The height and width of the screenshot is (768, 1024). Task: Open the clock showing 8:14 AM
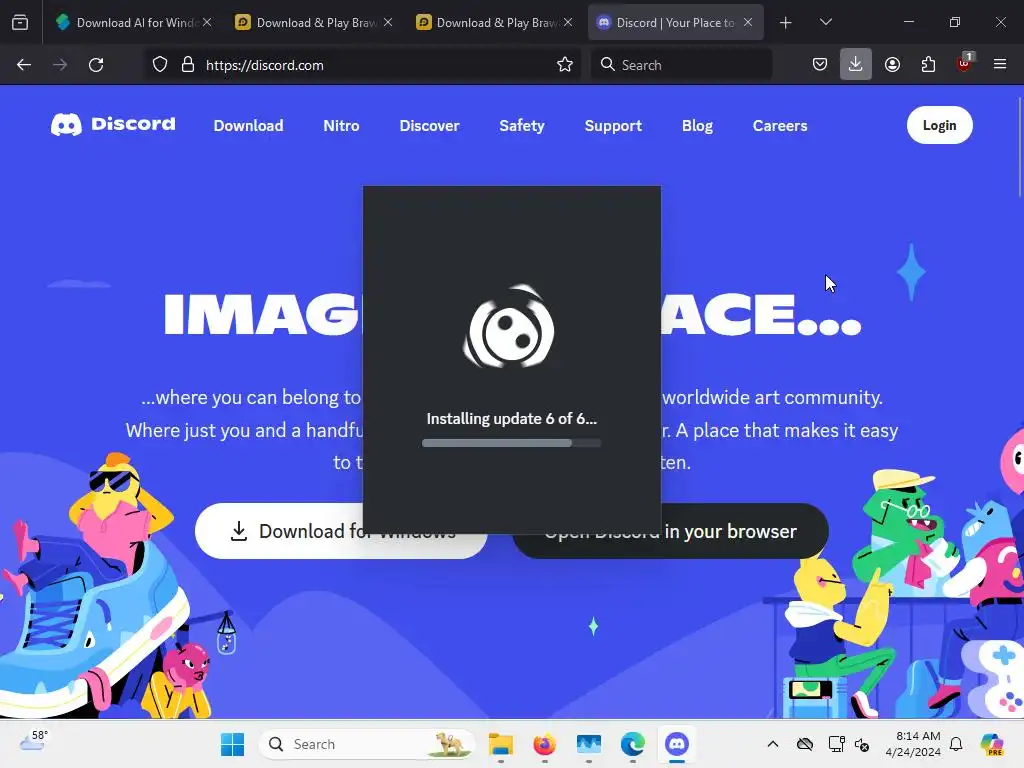913,744
